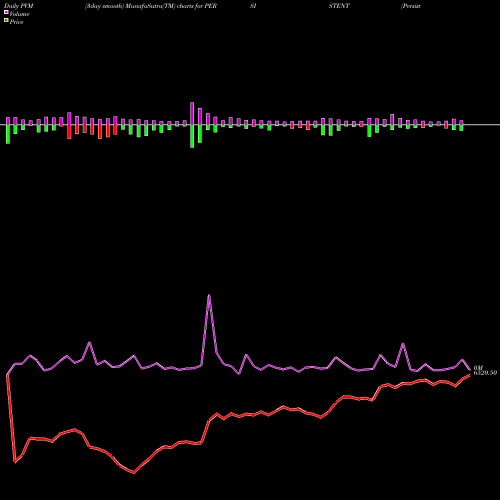The height and width of the screenshot is (500, 500).
Task: Click the 0M volume value label
Action: click(x=478, y=368)
